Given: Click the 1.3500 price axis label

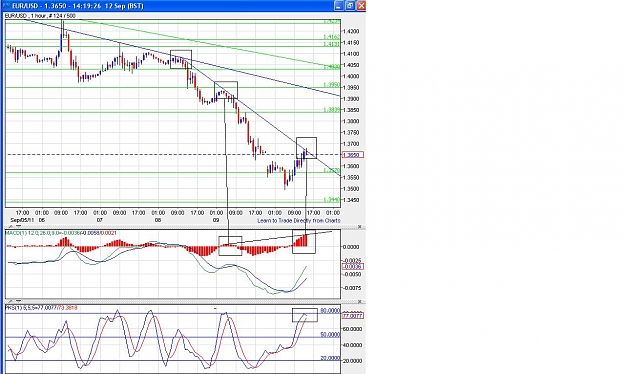Looking at the screenshot, I should pyautogui.click(x=351, y=189).
